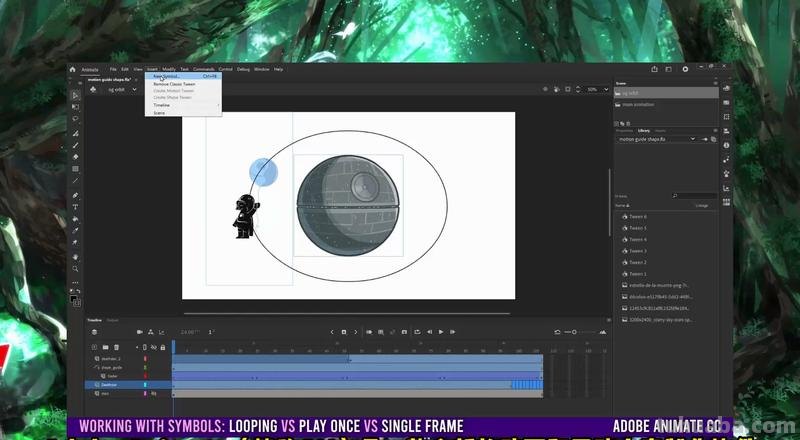The height and width of the screenshot is (440, 800).
Task: Click the Clip content outside stage icon
Action: [568, 89]
